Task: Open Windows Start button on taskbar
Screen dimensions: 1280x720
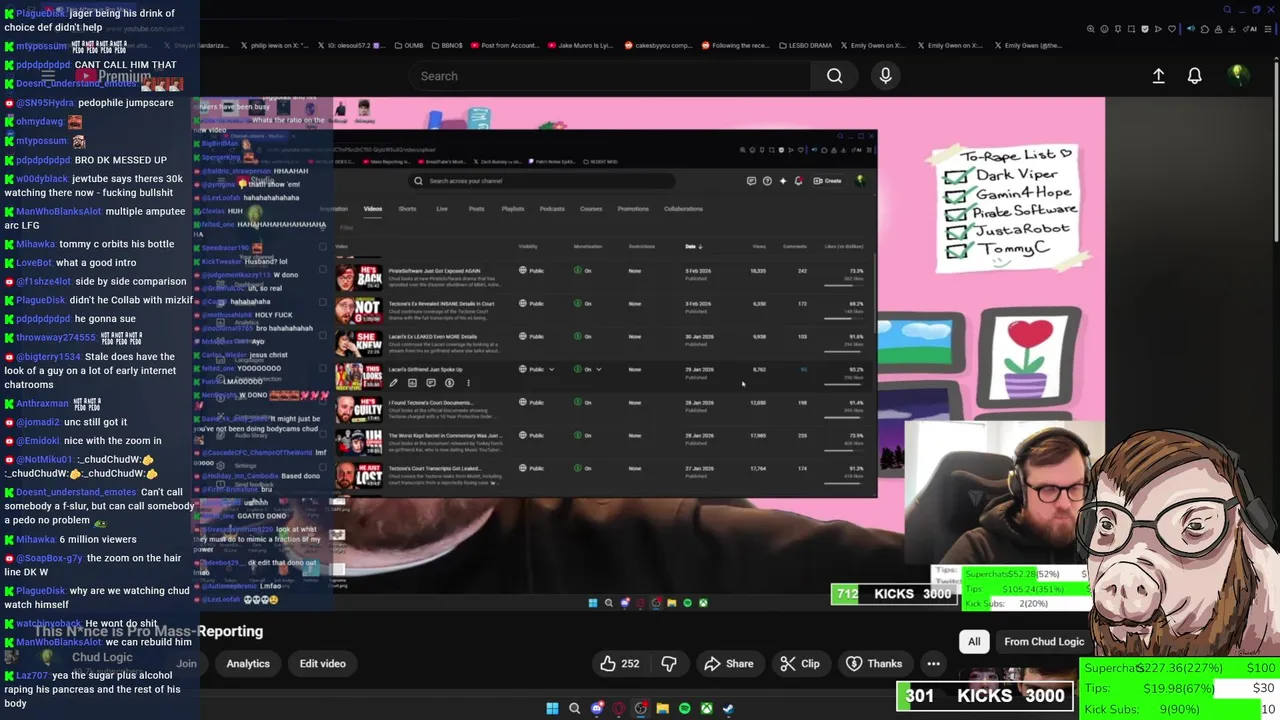Action: (552, 709)
